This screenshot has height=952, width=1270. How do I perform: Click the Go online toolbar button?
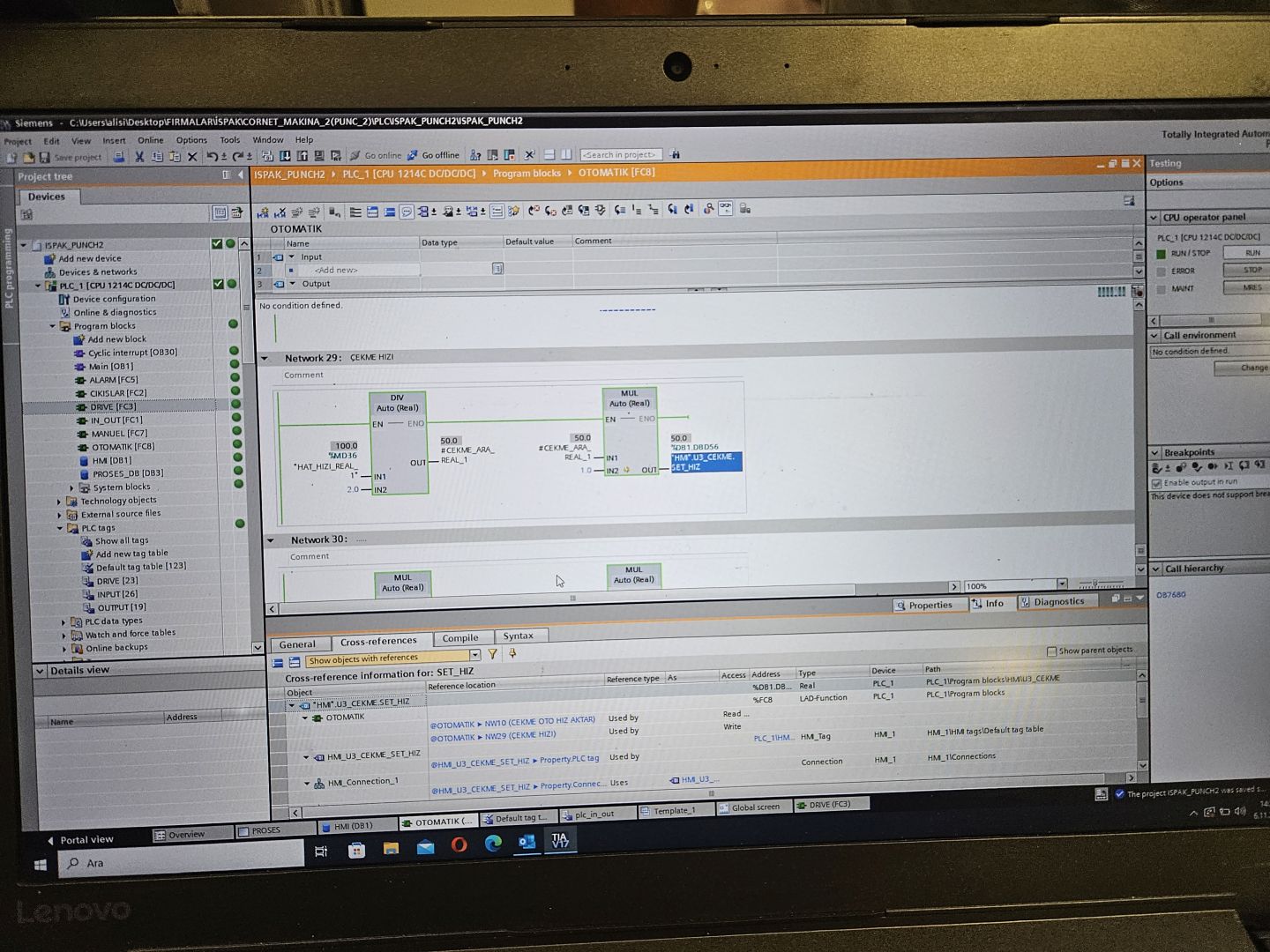coord(375,155)
